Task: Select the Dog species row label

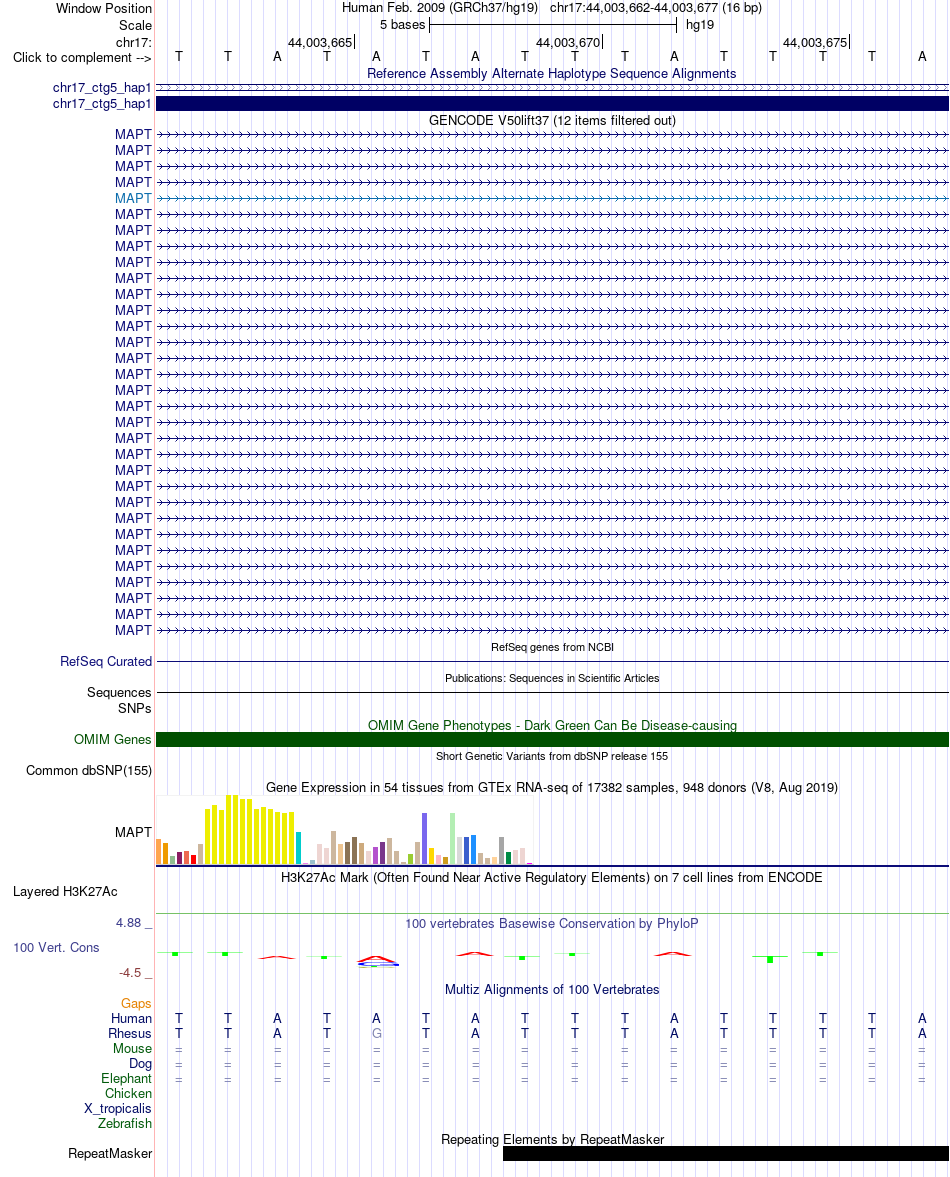Action: coord(140,1064)
